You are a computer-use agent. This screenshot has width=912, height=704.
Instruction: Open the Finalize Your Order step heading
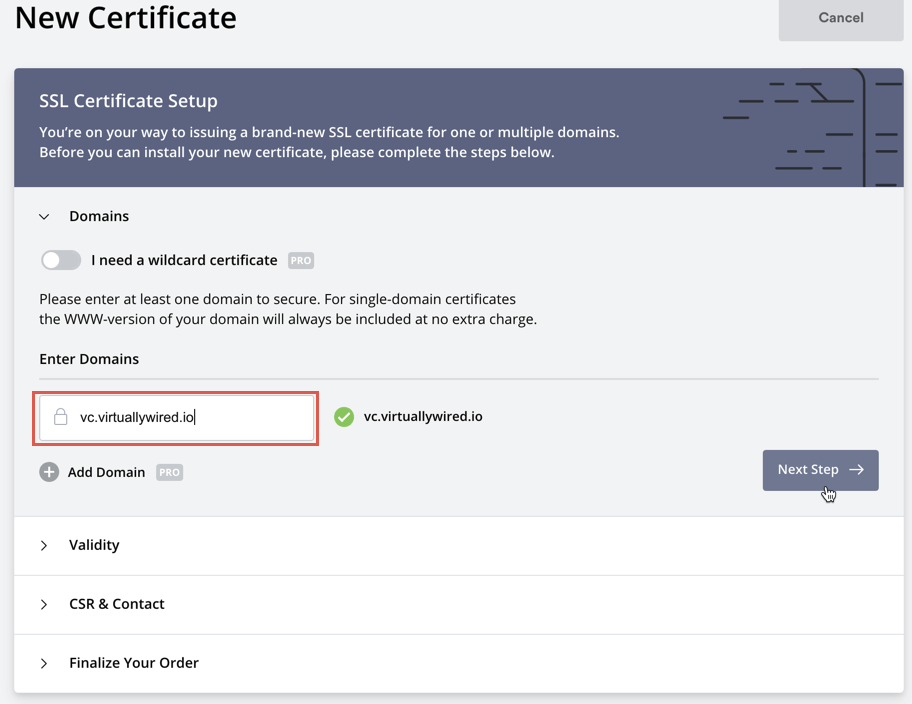[x=134, y=663]
